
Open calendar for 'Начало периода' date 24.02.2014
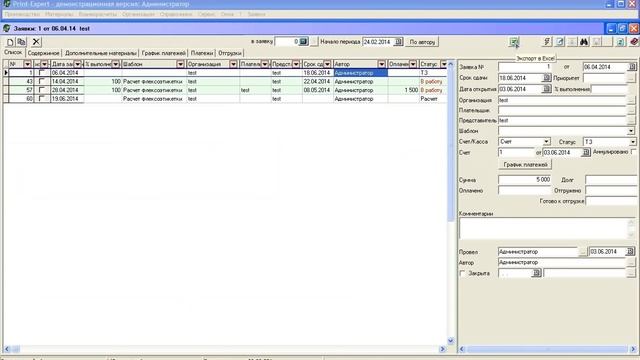398,42
